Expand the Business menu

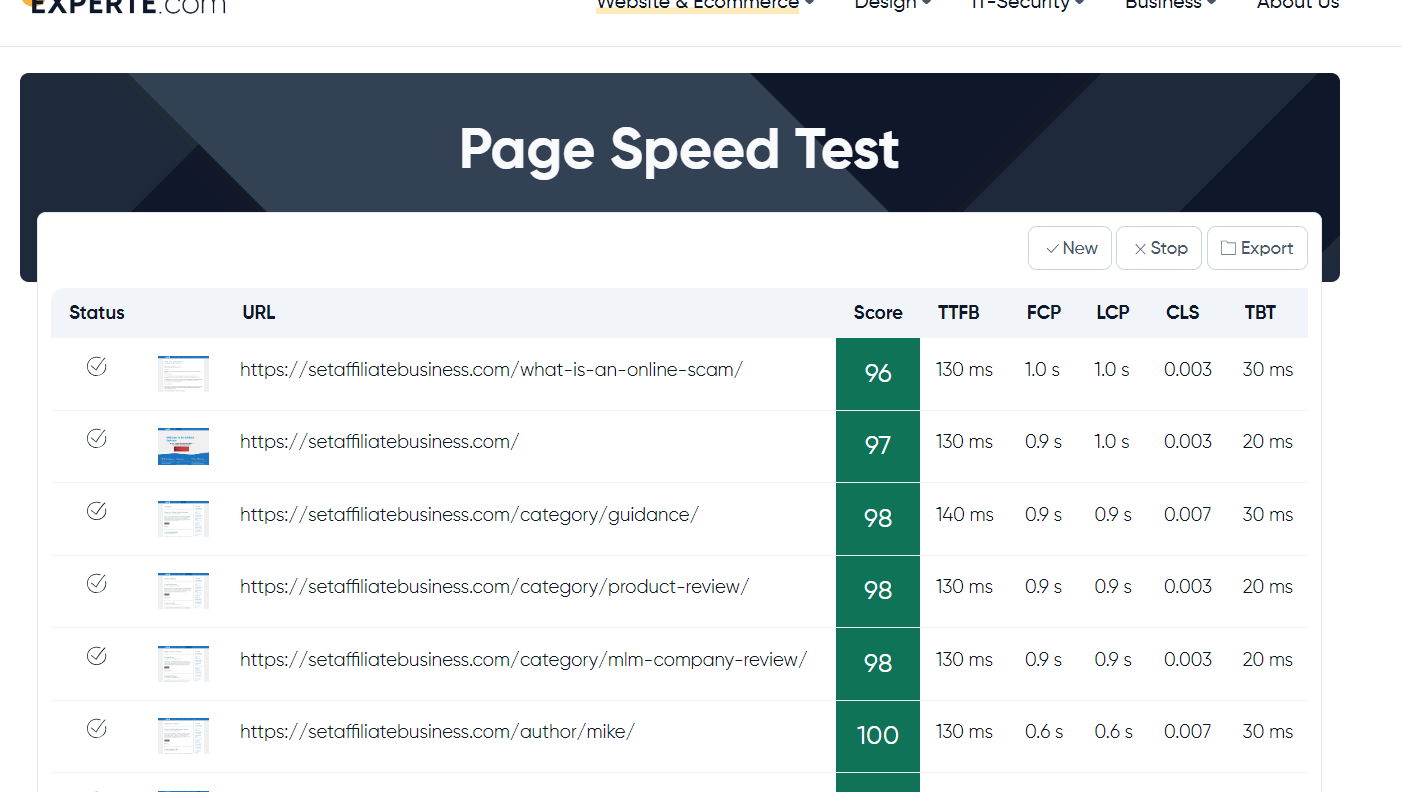pyautogui.click(x=1170, y=5)
